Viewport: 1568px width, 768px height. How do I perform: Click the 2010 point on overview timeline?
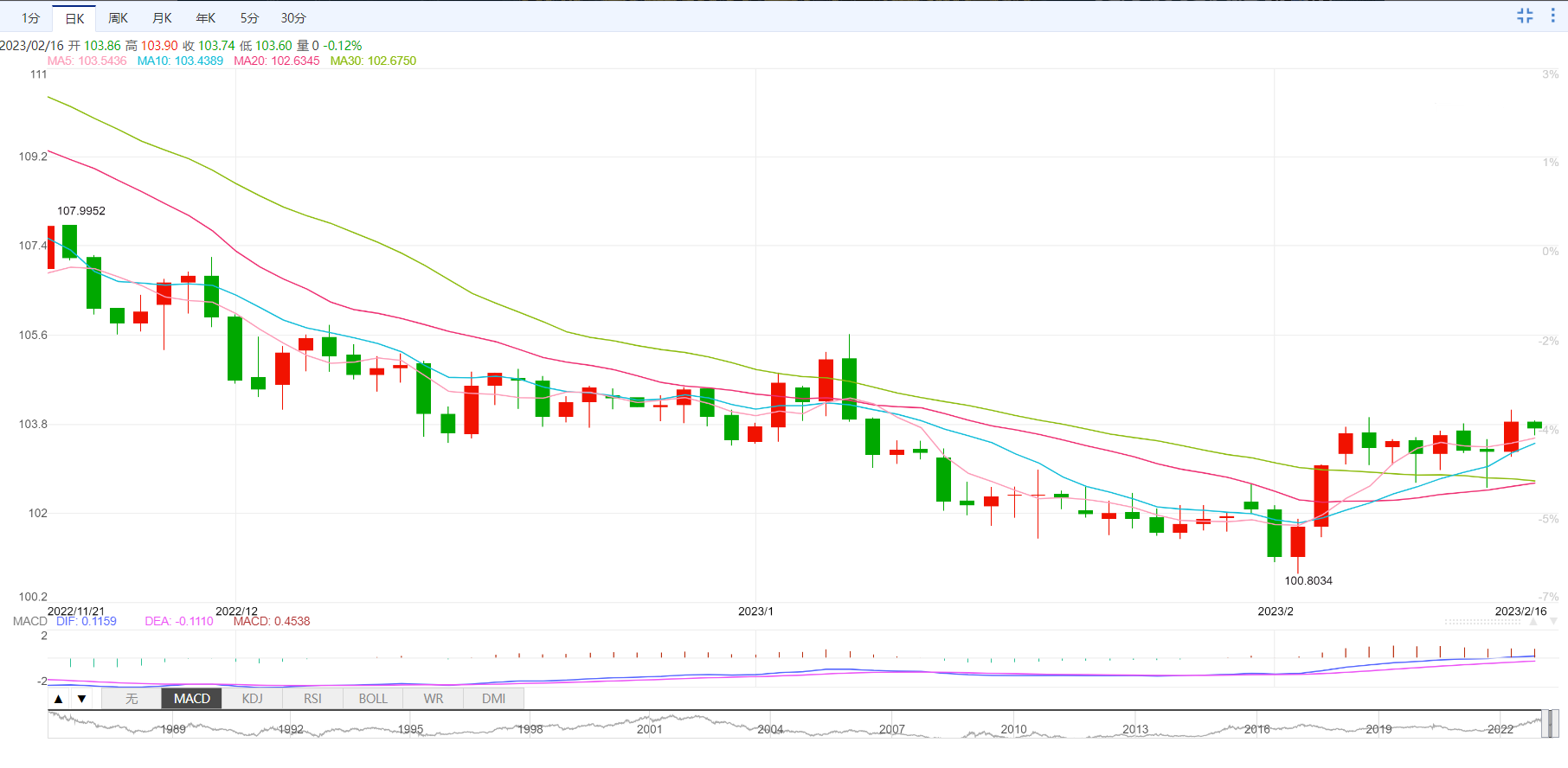[1013, 729]
